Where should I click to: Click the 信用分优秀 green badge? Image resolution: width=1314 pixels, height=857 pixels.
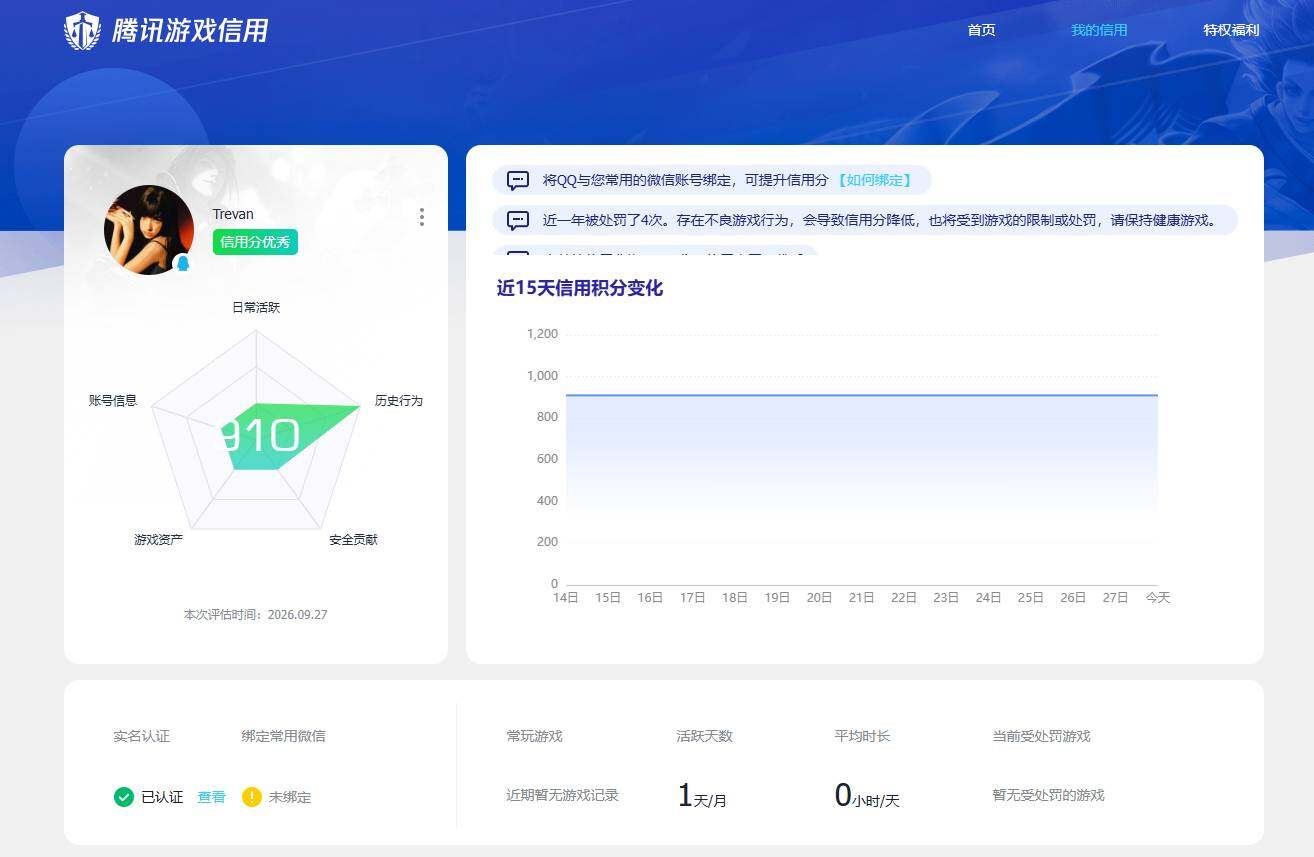coord(255,242)
